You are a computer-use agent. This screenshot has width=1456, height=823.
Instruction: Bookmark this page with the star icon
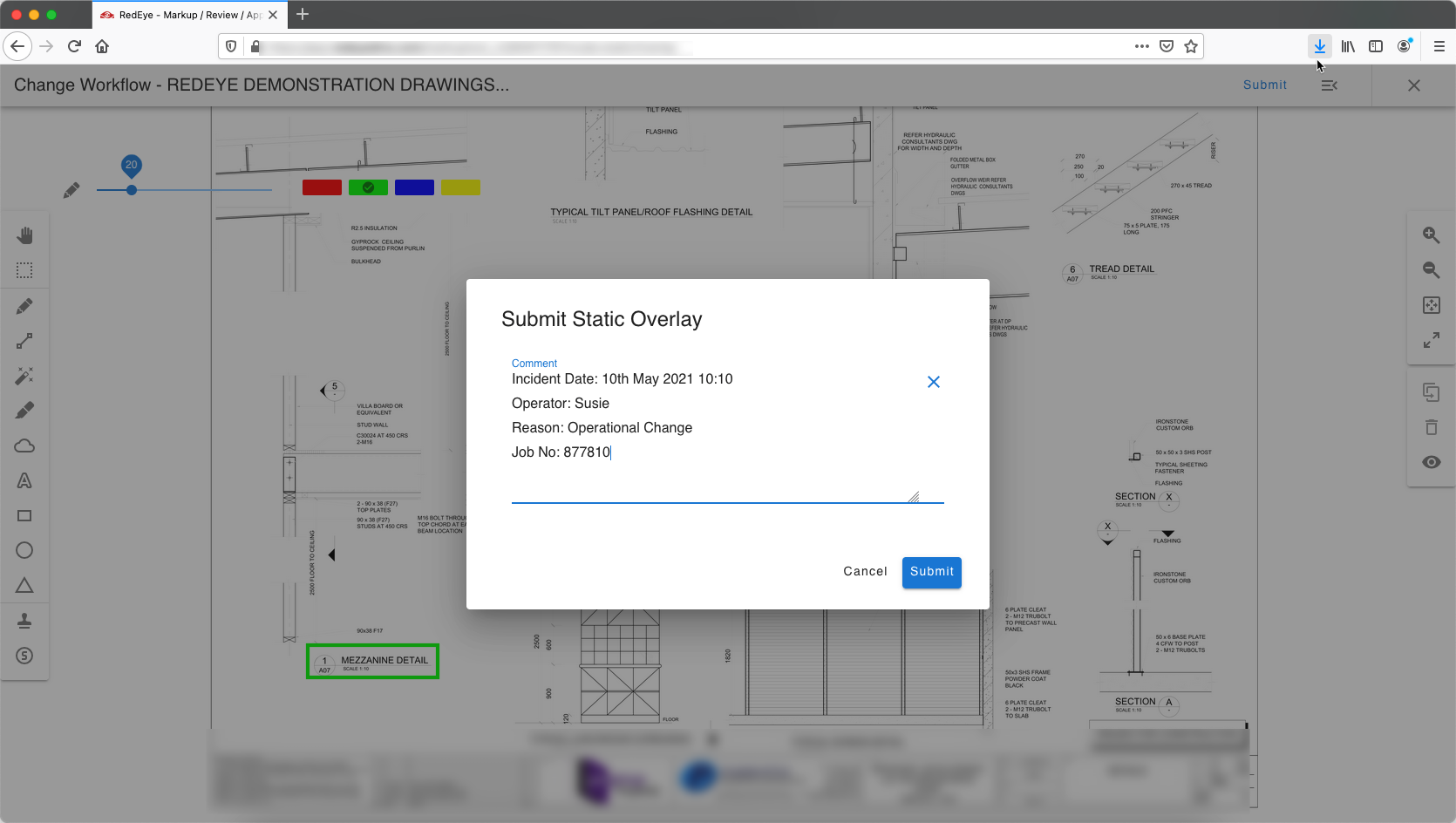coord(1191,46)
